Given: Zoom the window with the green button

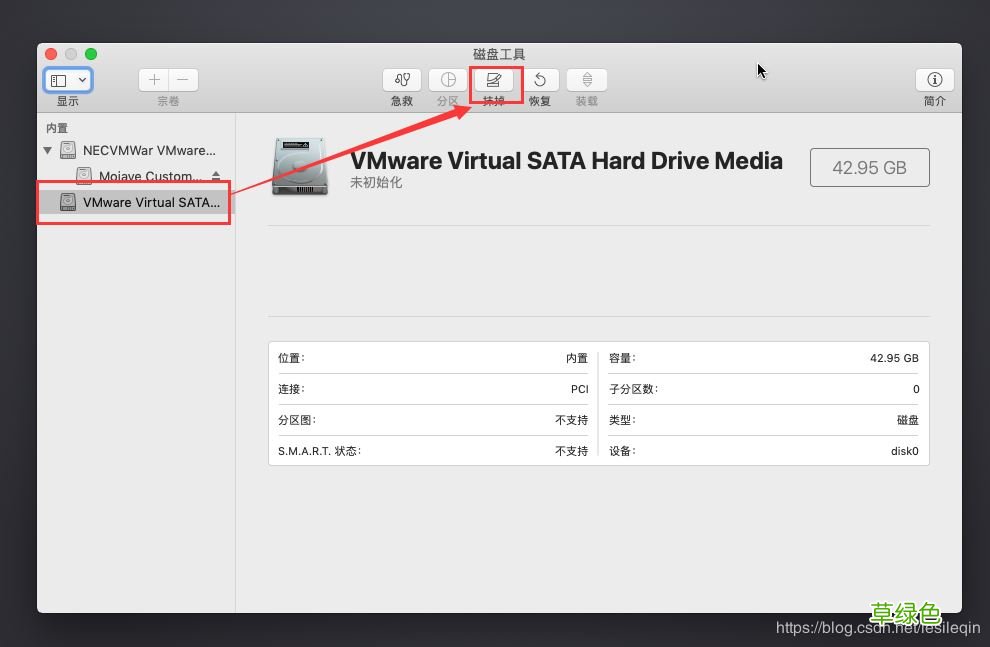Looking at the screenshot, I should (x=91, y=54).
